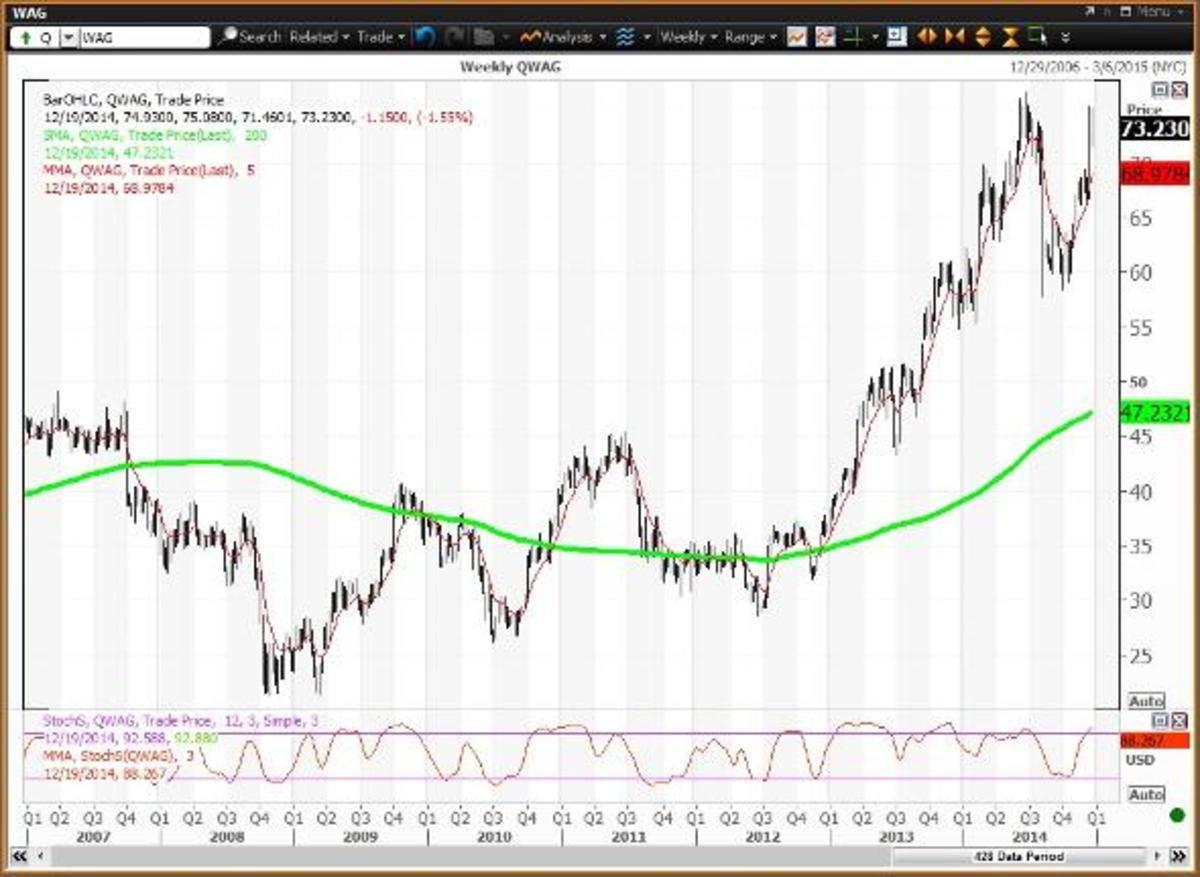The image size is (1200, 877).
Task: Open the Trade menu
Action: [380, 37]
